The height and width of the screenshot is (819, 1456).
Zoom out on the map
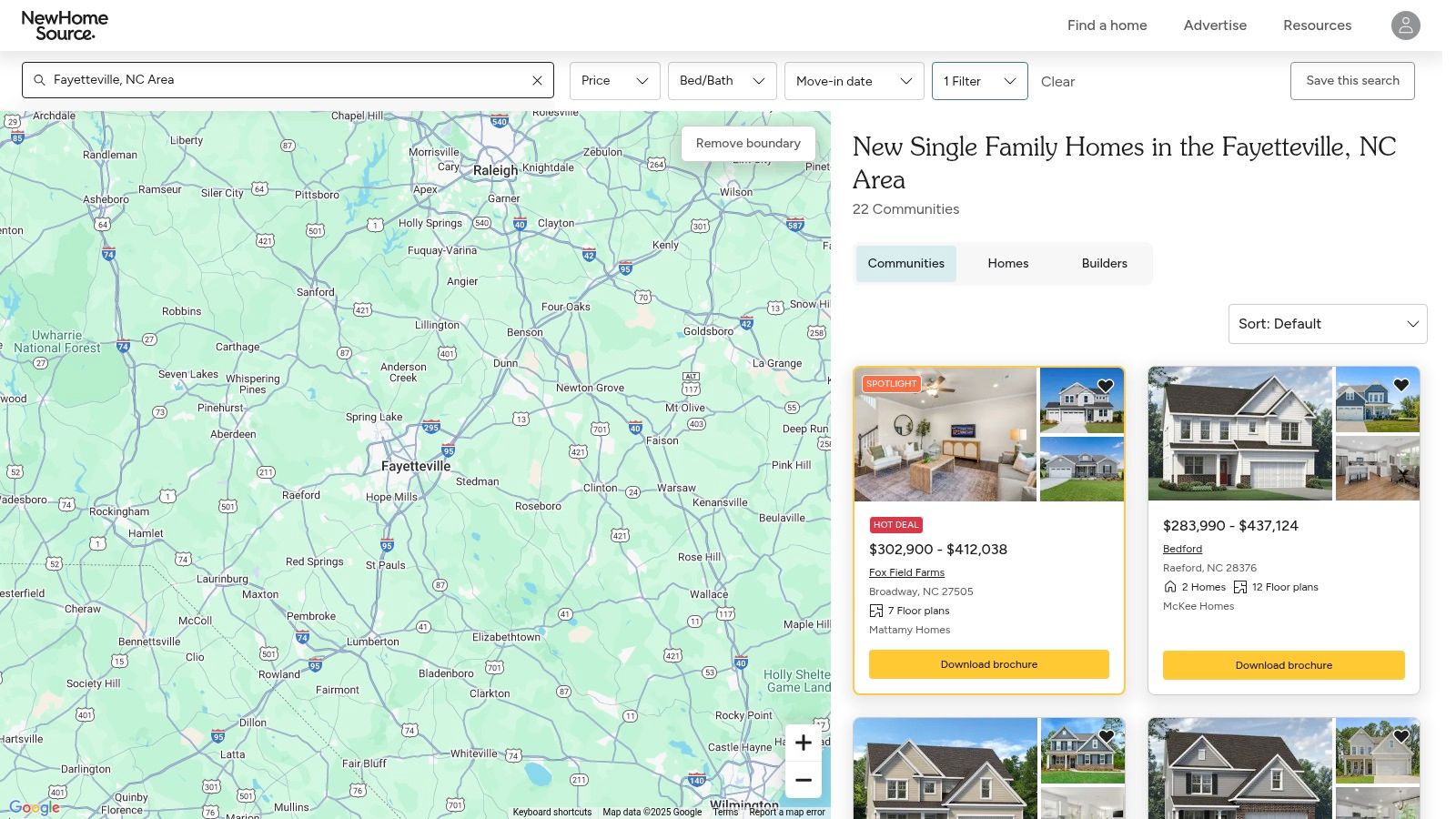pyautogui.click(x=803, y=780)
